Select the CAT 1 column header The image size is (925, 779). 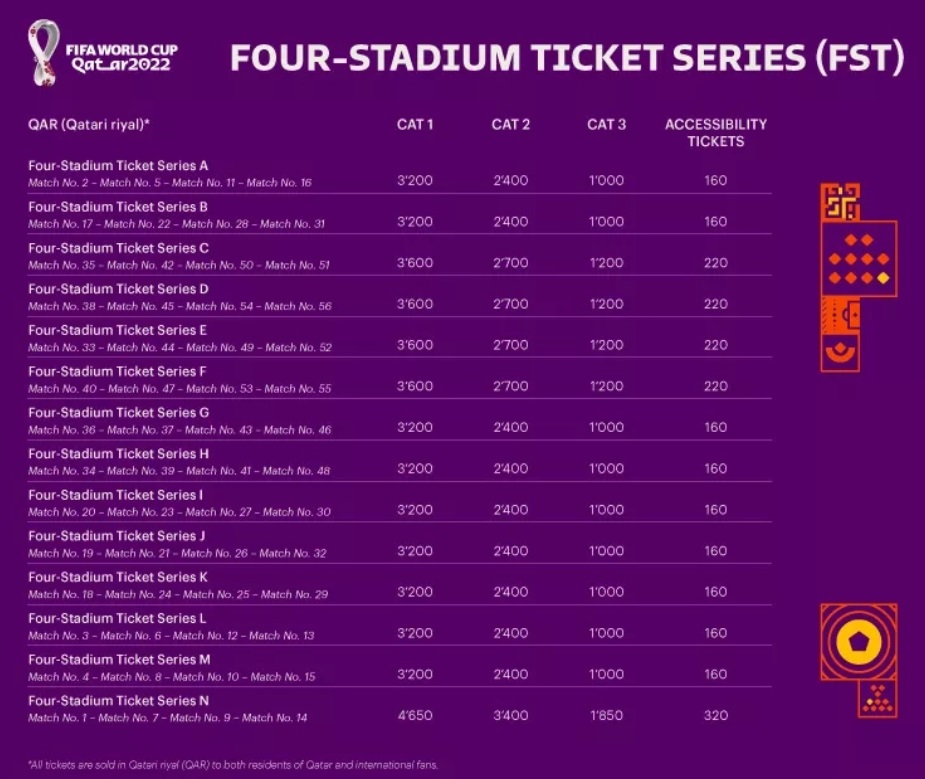point(415,124)
